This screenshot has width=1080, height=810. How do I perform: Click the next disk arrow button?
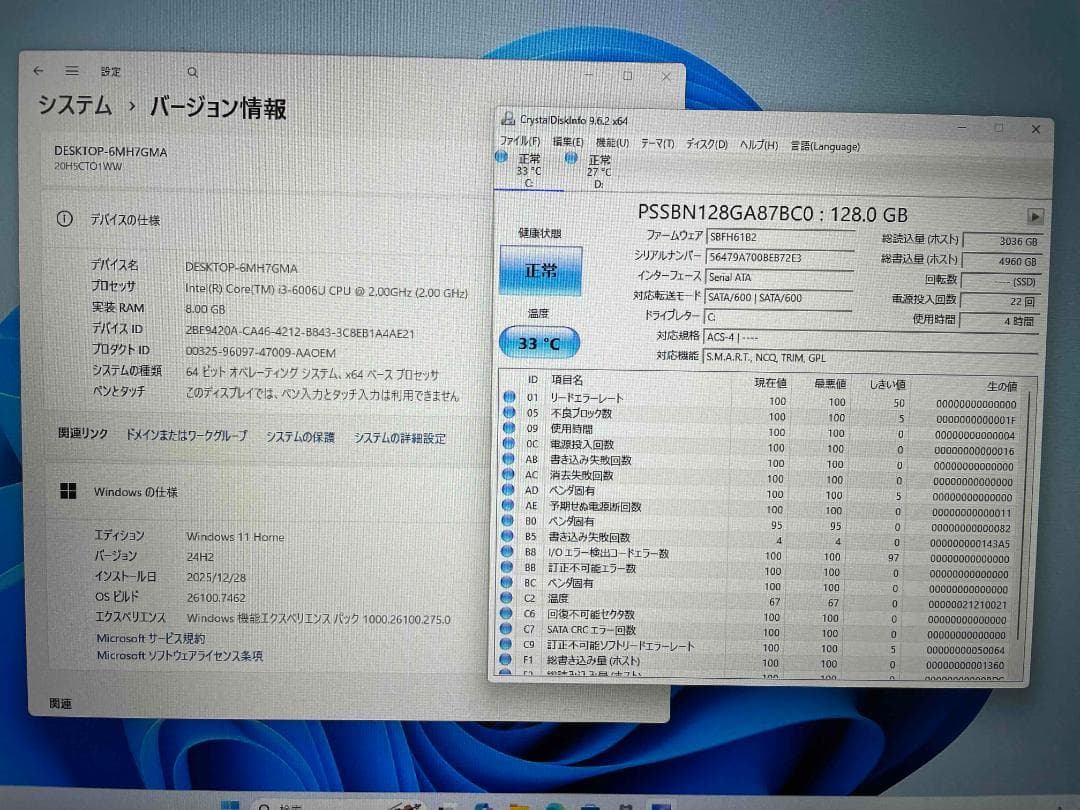(x=1035, y=214)
